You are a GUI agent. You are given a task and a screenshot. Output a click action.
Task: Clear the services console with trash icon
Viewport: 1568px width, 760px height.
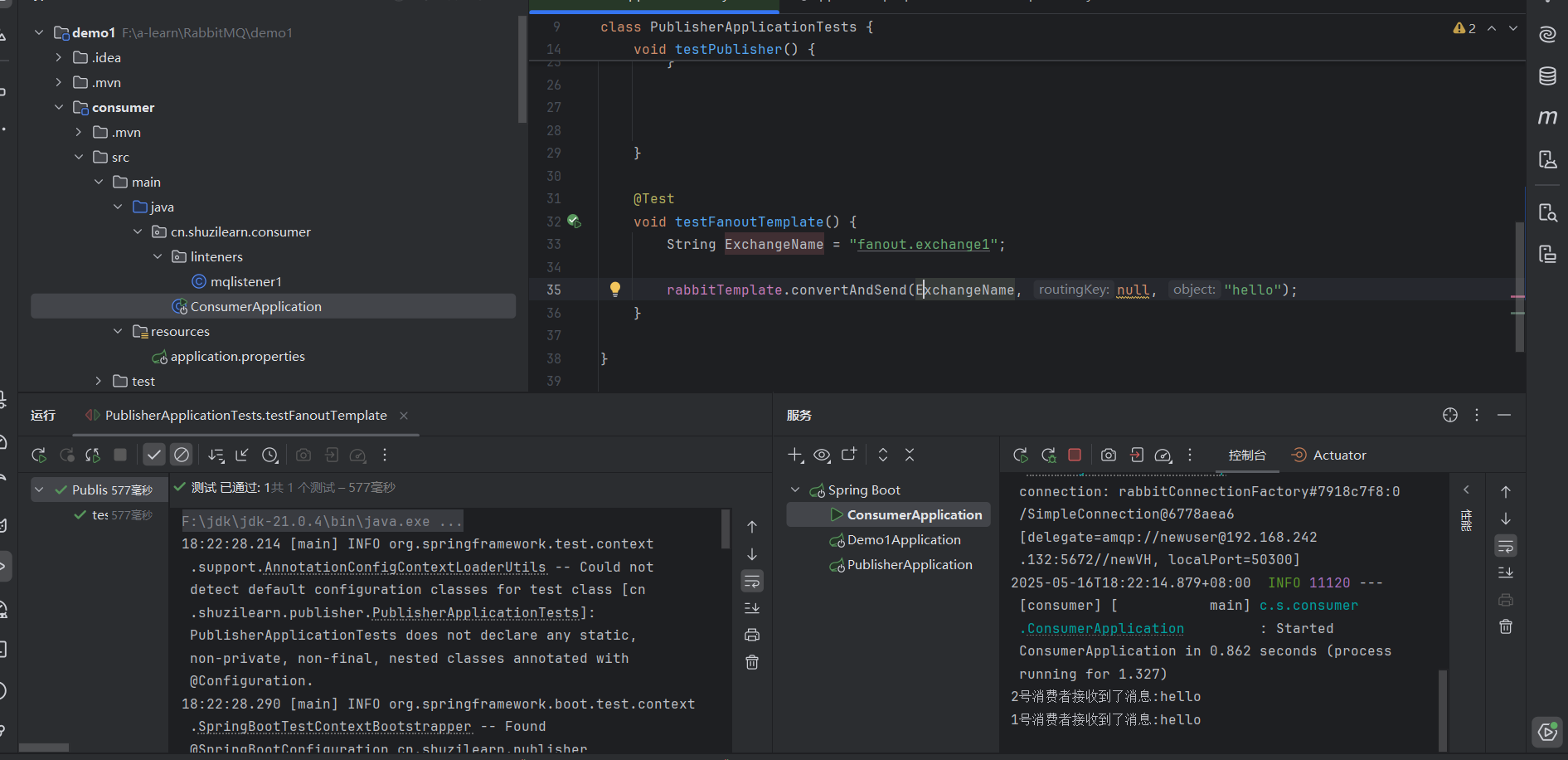(1506, 626)
